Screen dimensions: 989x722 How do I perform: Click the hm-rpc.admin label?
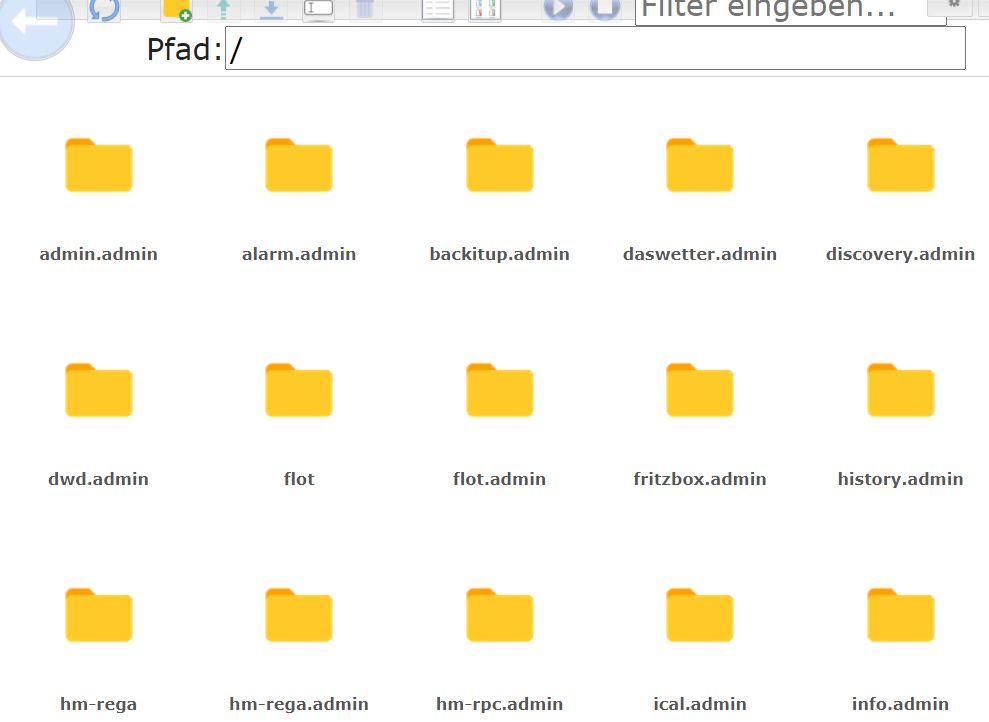tap(500, 704)
